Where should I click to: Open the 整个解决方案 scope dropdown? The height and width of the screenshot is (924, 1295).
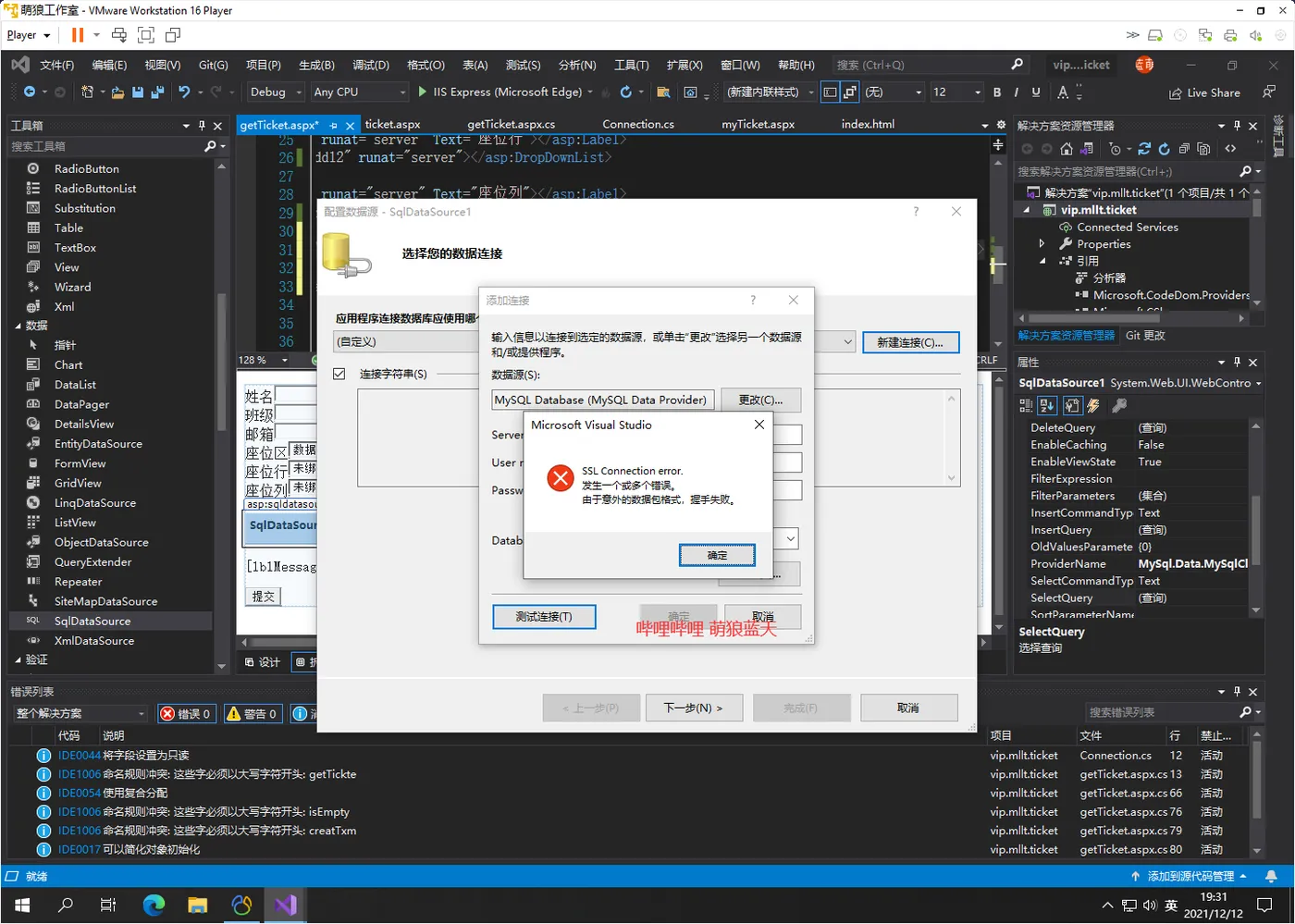point(80,713)
